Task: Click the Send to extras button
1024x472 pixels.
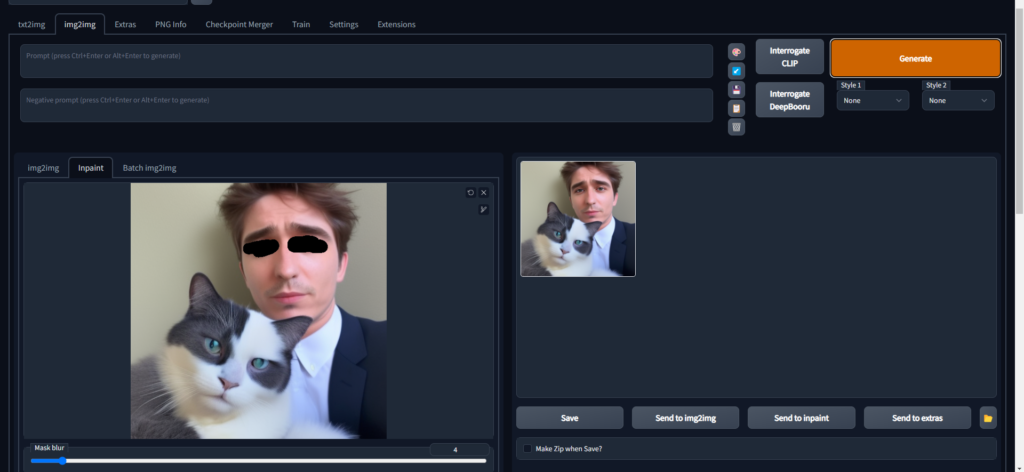Action: tap(917, 418)
